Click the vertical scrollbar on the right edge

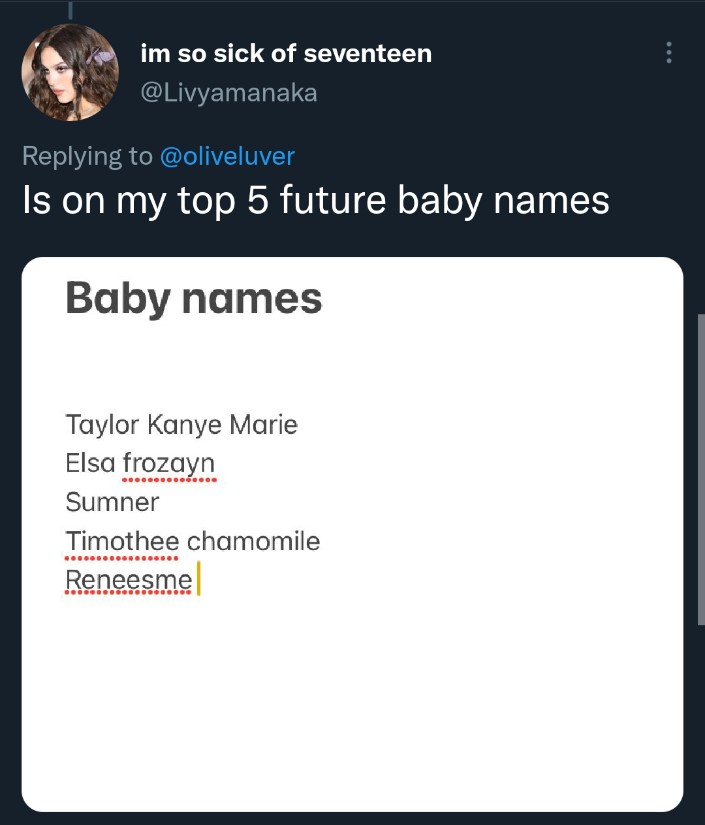(700, 470)
